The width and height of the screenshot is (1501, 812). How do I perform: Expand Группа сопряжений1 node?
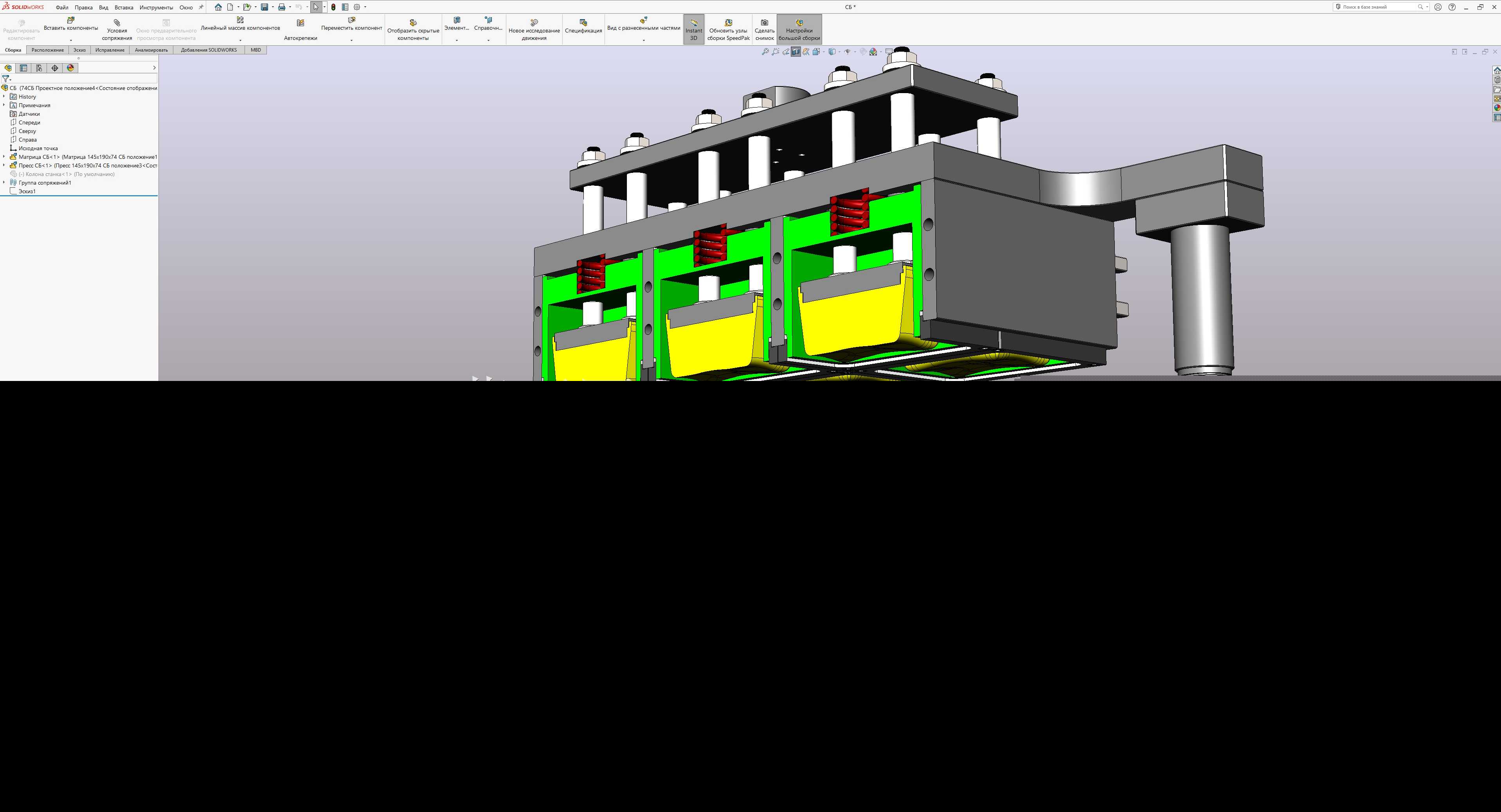4,182
